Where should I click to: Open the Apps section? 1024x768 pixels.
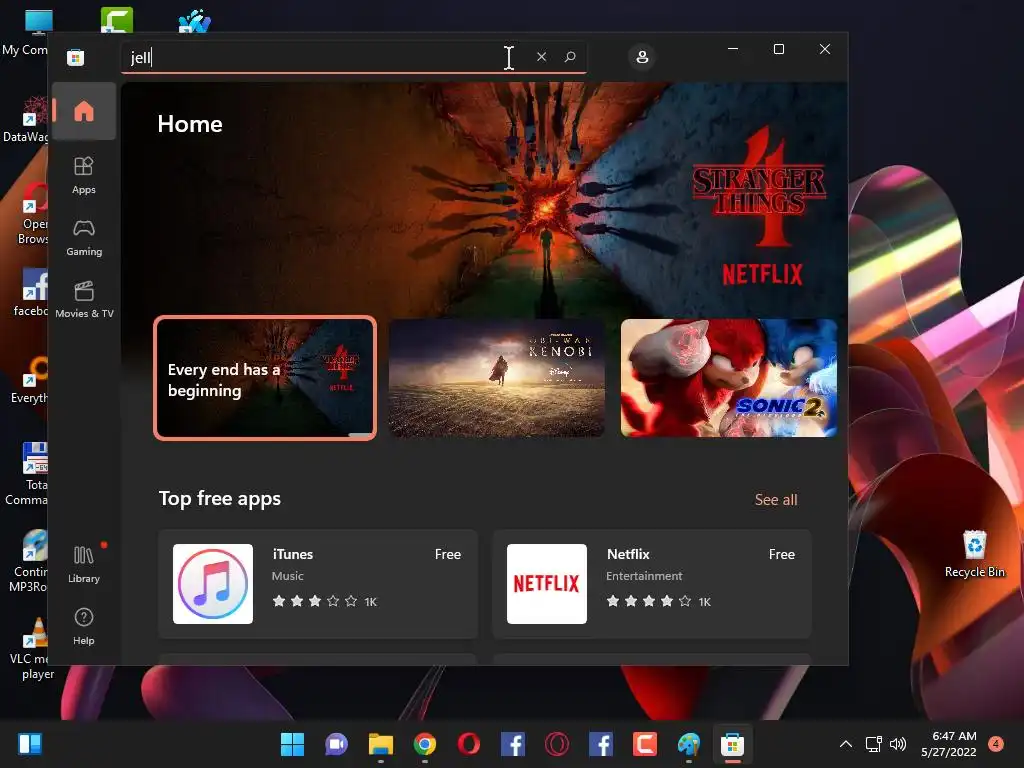(84, 175)
